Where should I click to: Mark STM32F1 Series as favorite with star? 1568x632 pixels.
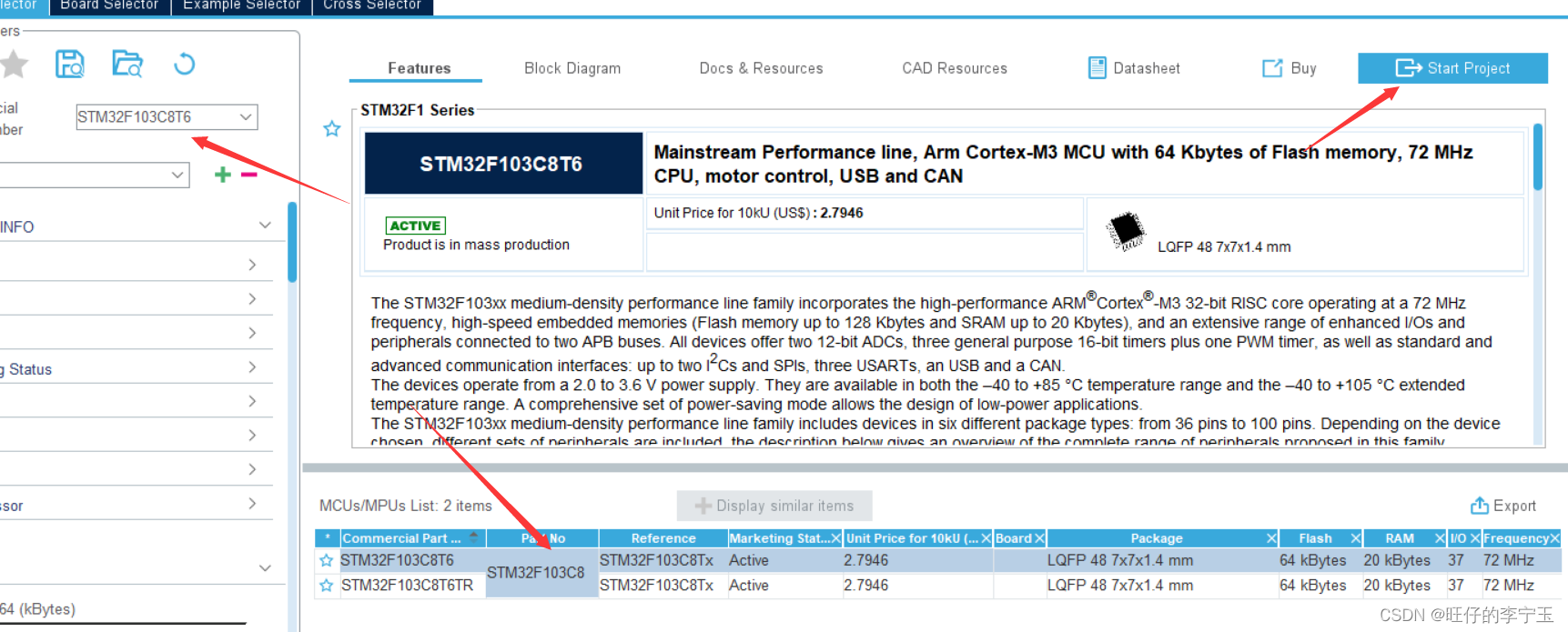point(332,129)
